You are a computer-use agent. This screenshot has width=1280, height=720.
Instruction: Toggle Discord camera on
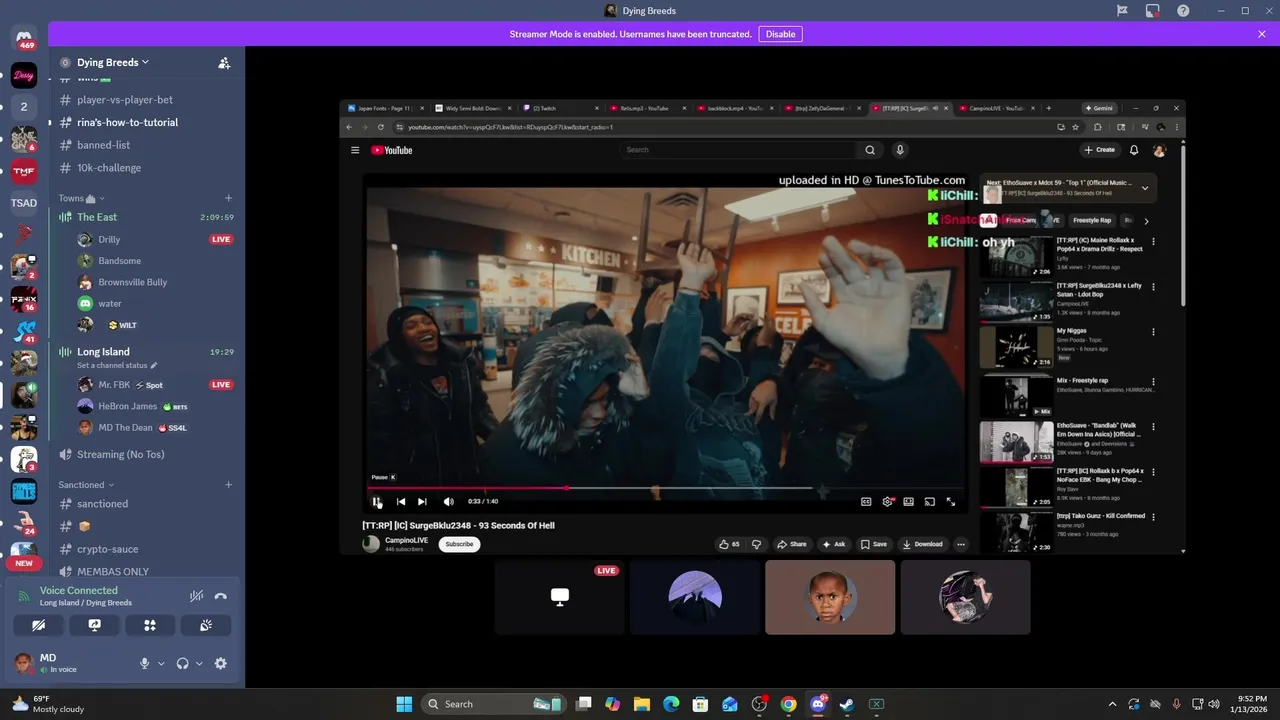pyautogui.click(x=38, y=625)
